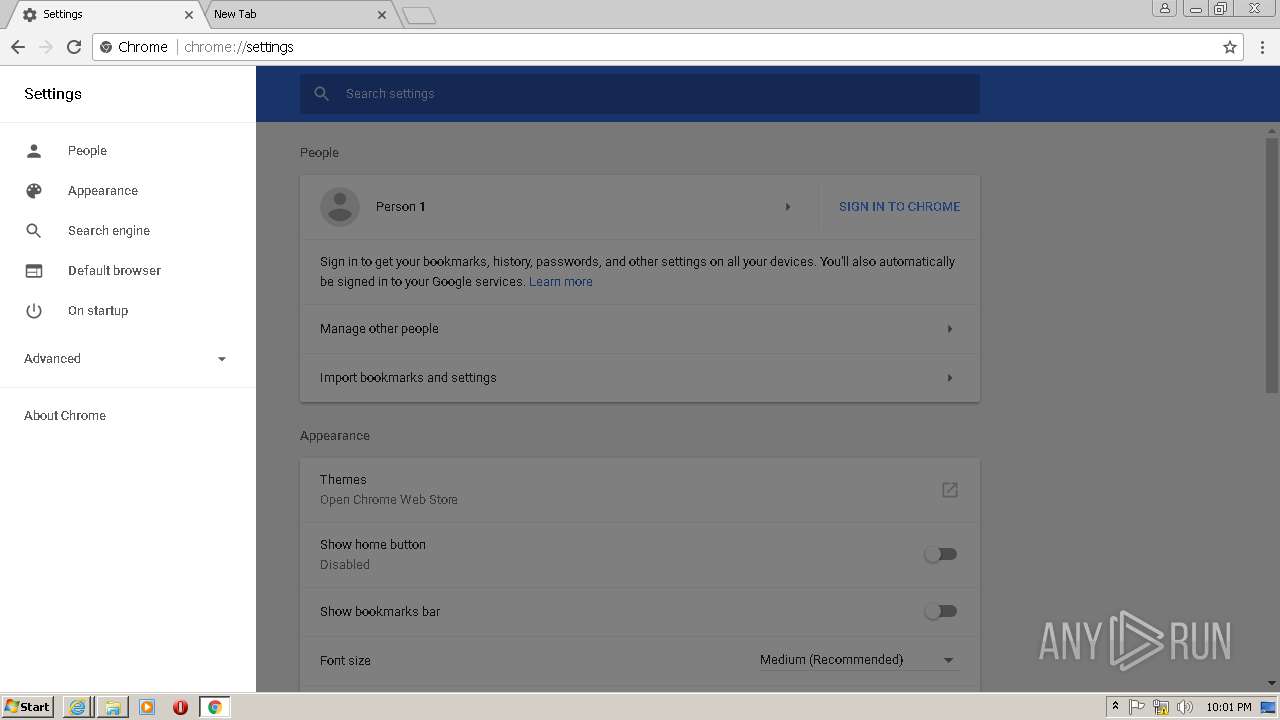The image size is (1280, 720).
Task: Open Internet Explorer from the taskbar
Action: coord(77,707)
